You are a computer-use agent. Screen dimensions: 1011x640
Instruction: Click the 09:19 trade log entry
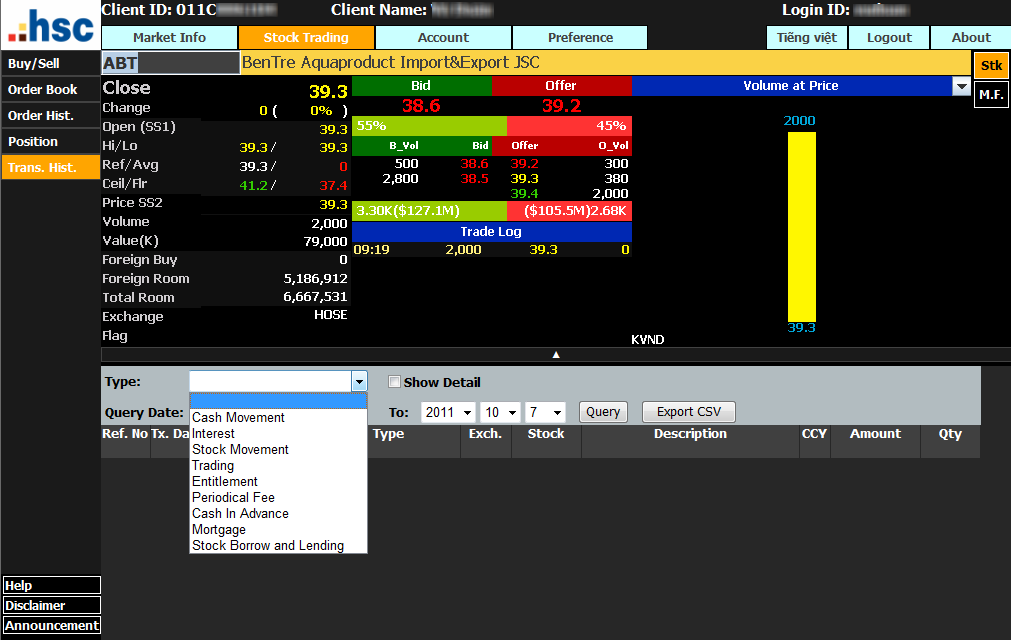point(491,249)
